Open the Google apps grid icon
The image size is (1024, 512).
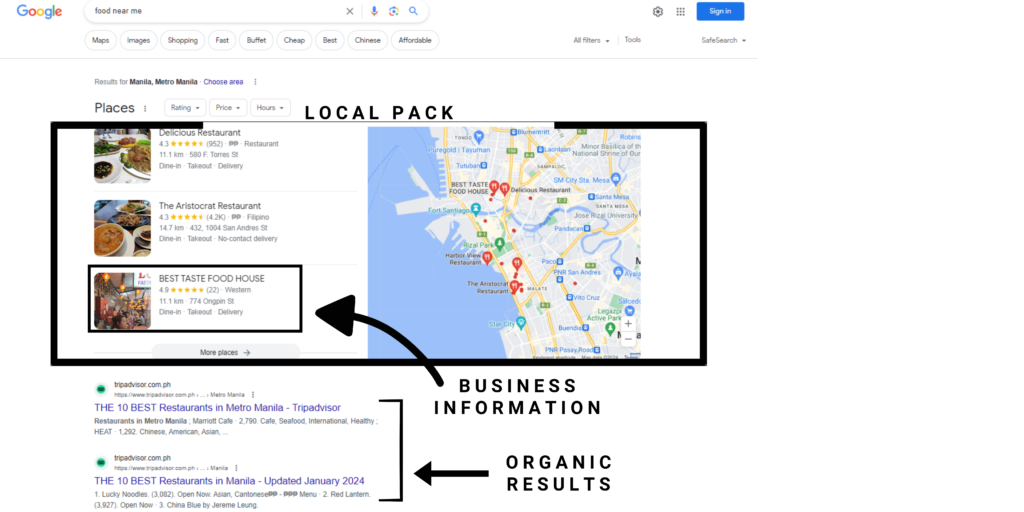[x=680, y=11]
